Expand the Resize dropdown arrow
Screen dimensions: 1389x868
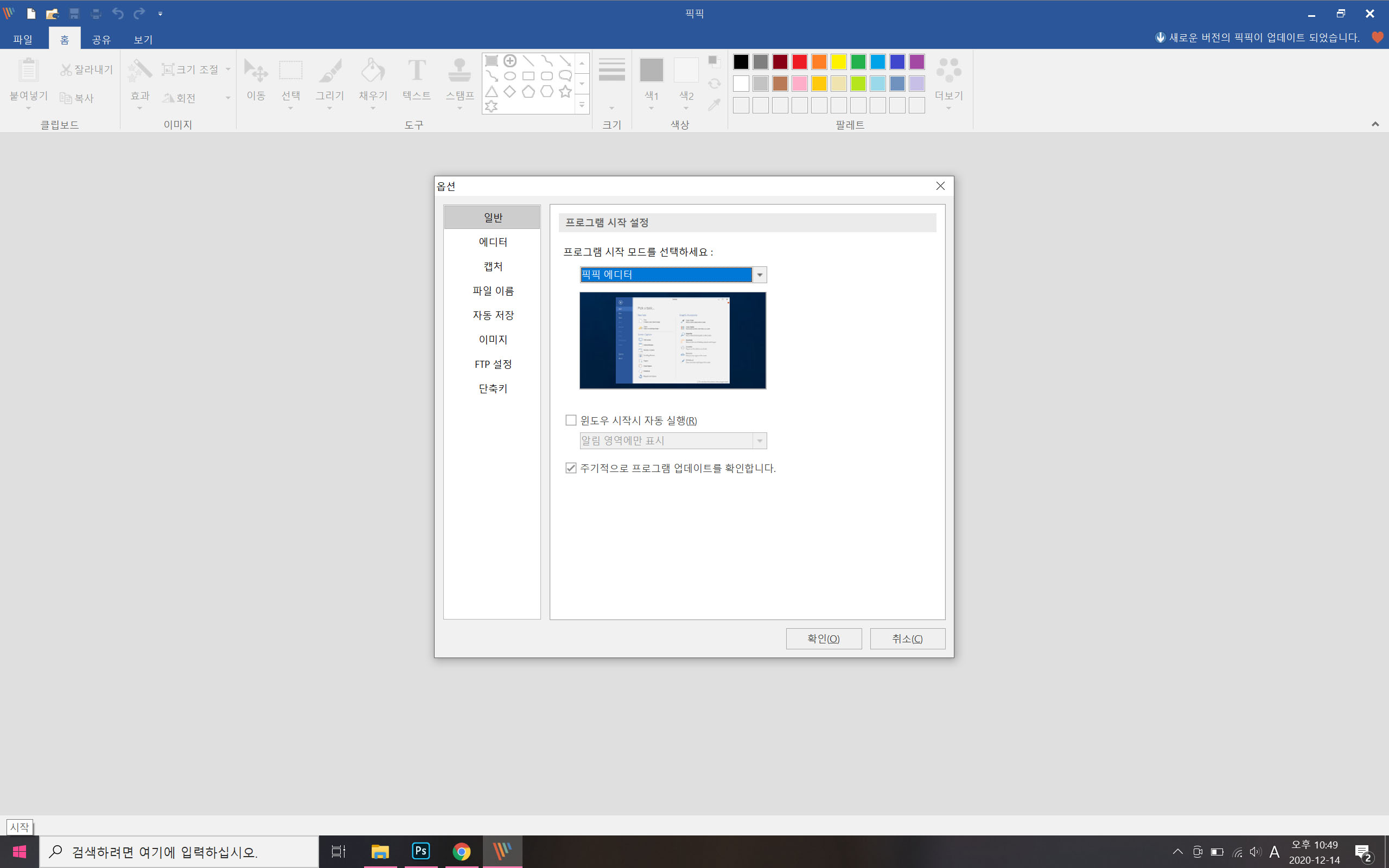click(228, 69)
